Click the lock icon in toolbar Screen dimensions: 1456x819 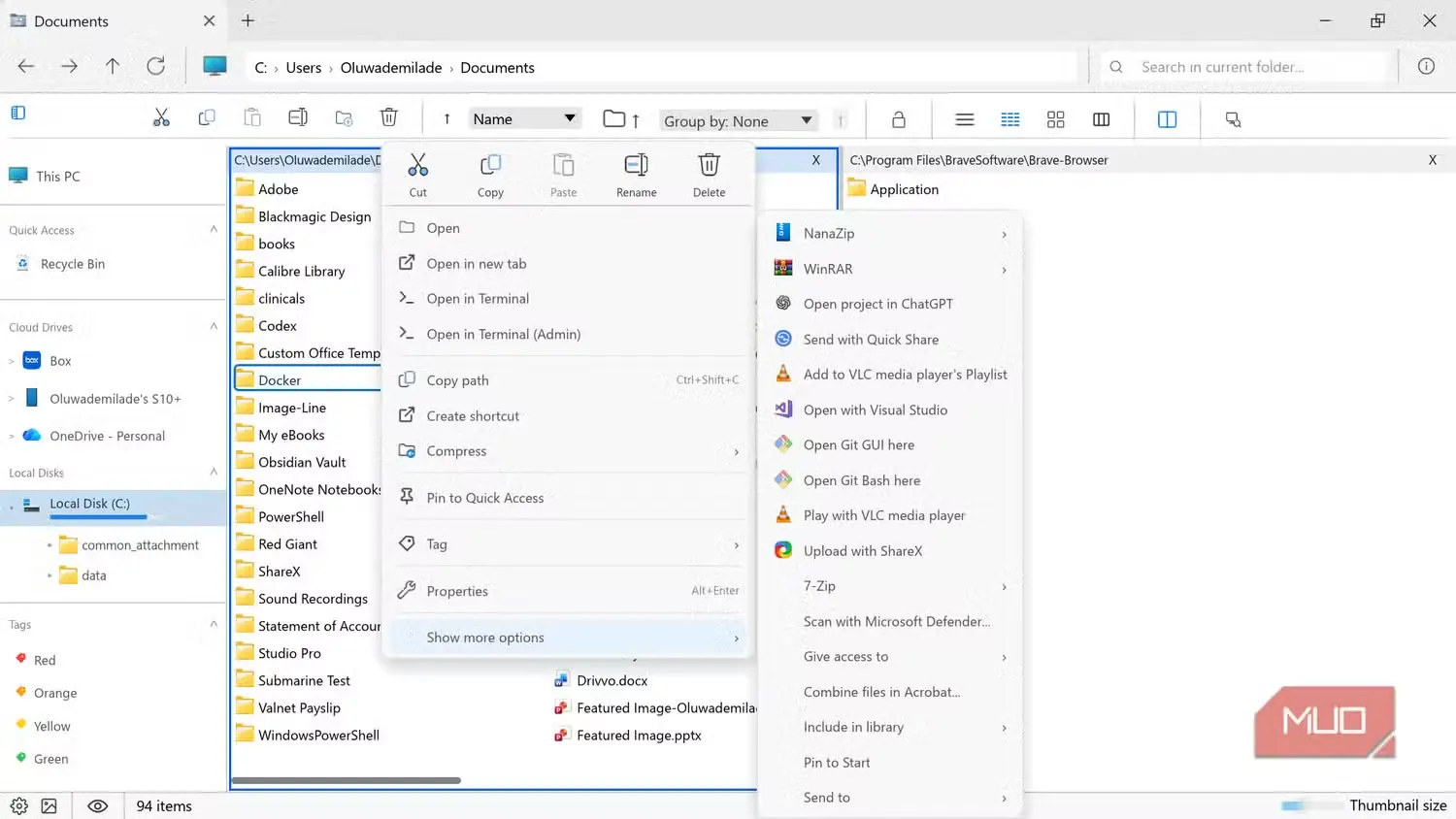point(898,119)
